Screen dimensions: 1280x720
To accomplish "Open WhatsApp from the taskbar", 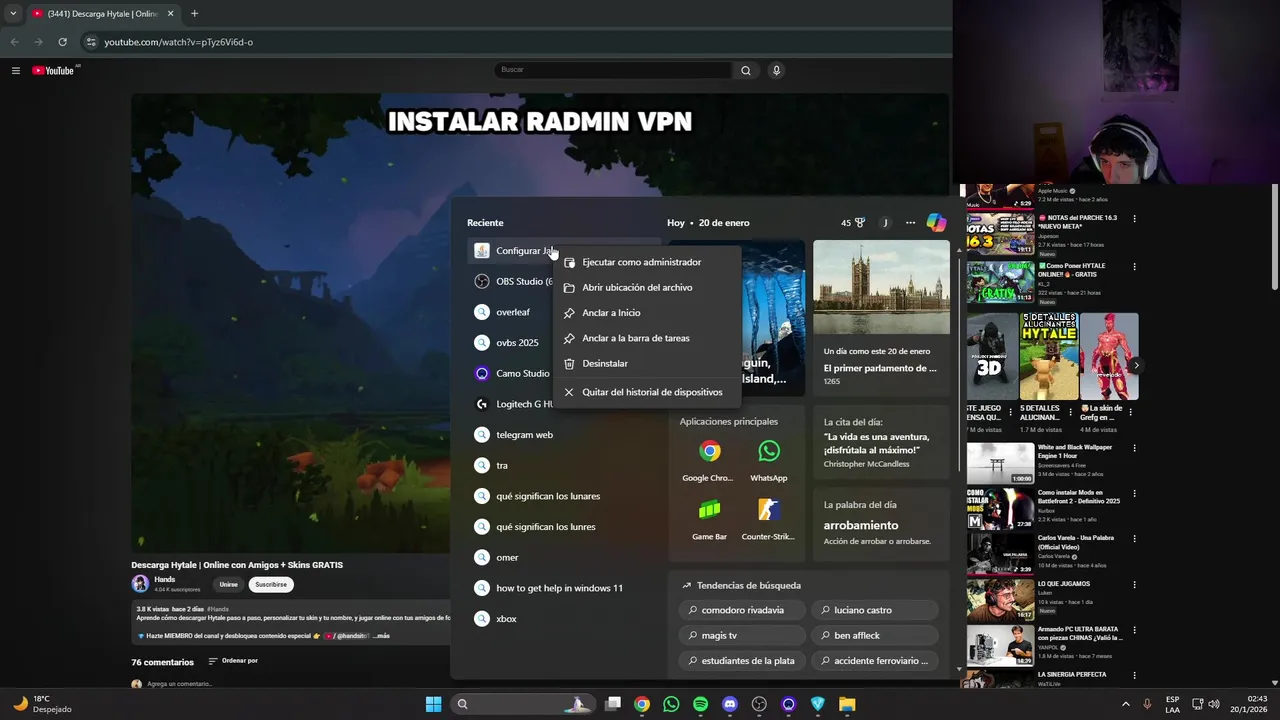I will coord(671,704).
